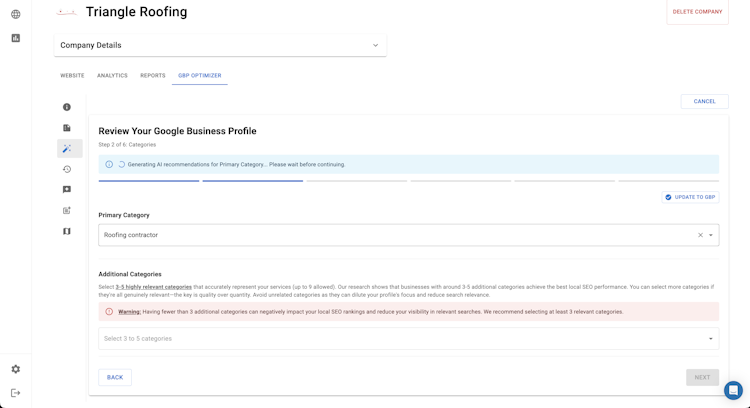The height and width of the screenshot is (408, 750).
Task: Open the history clock icon
Action: click(x=67, y=169)
